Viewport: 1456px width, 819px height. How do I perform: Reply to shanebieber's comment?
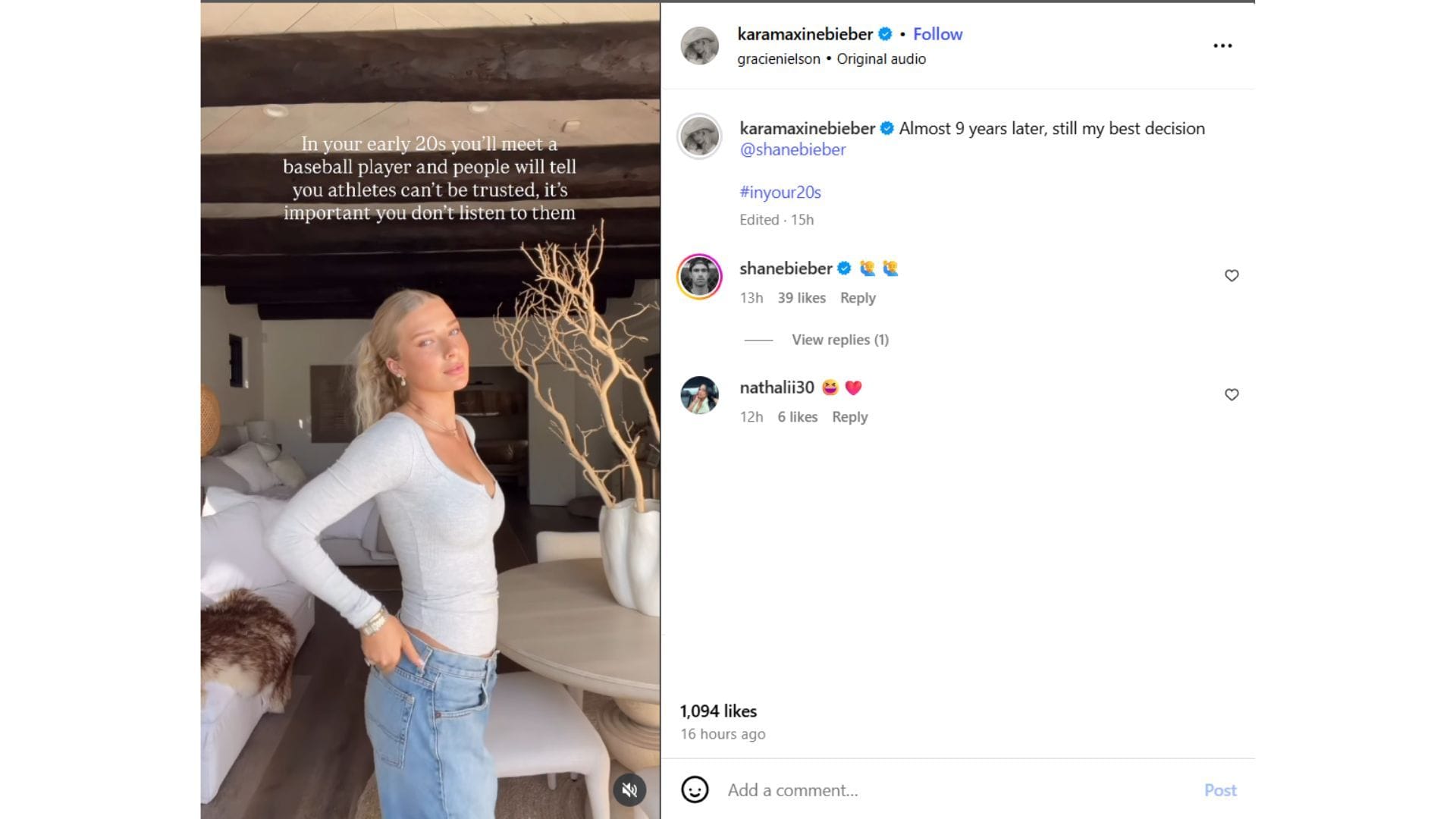tap(857, 297)
